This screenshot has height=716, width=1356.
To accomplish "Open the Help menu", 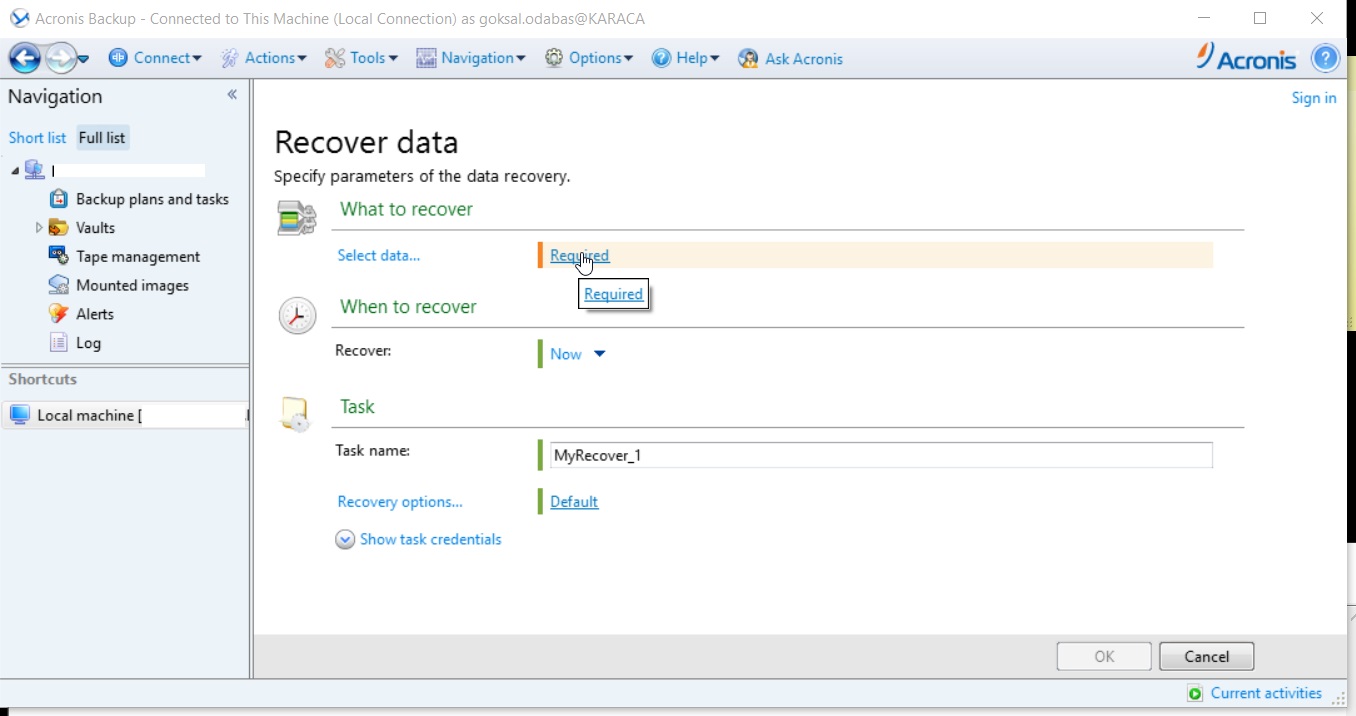I will coord(685,58).
